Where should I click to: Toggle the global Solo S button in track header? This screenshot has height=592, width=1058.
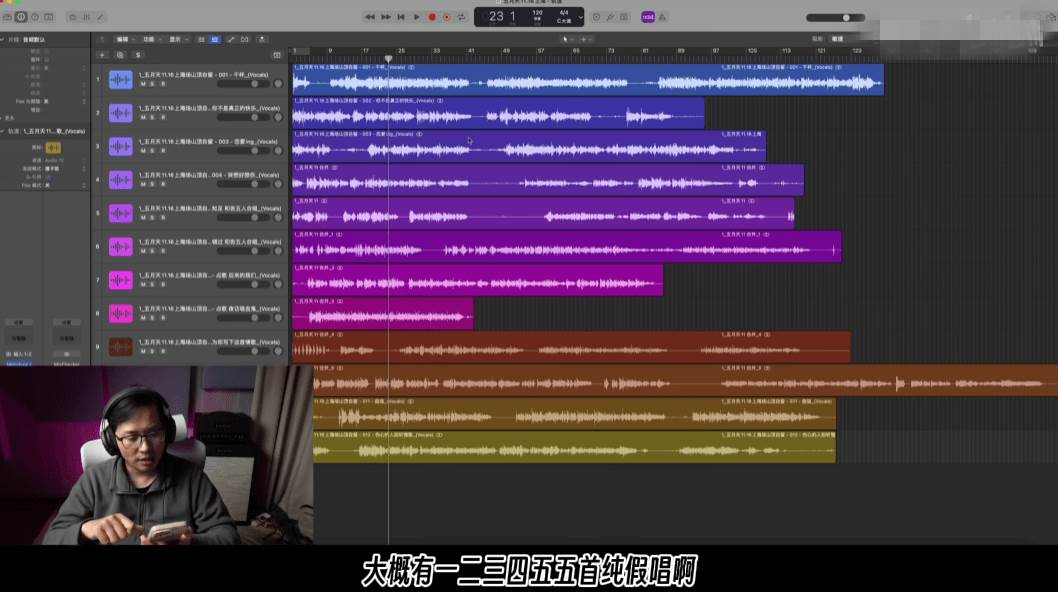click(x=138, y=55)
